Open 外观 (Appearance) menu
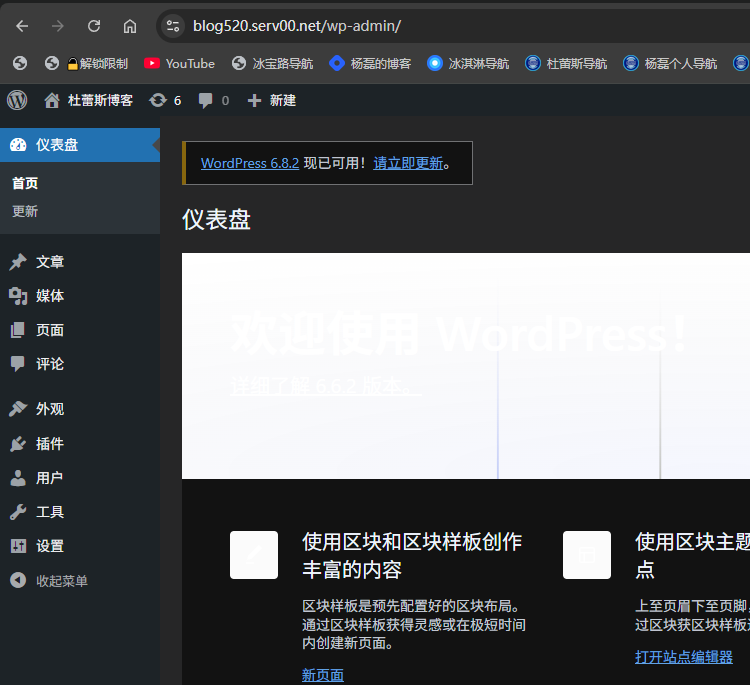Image resolution: width=750 pixels, height=685 pixels. pos(50,409)
